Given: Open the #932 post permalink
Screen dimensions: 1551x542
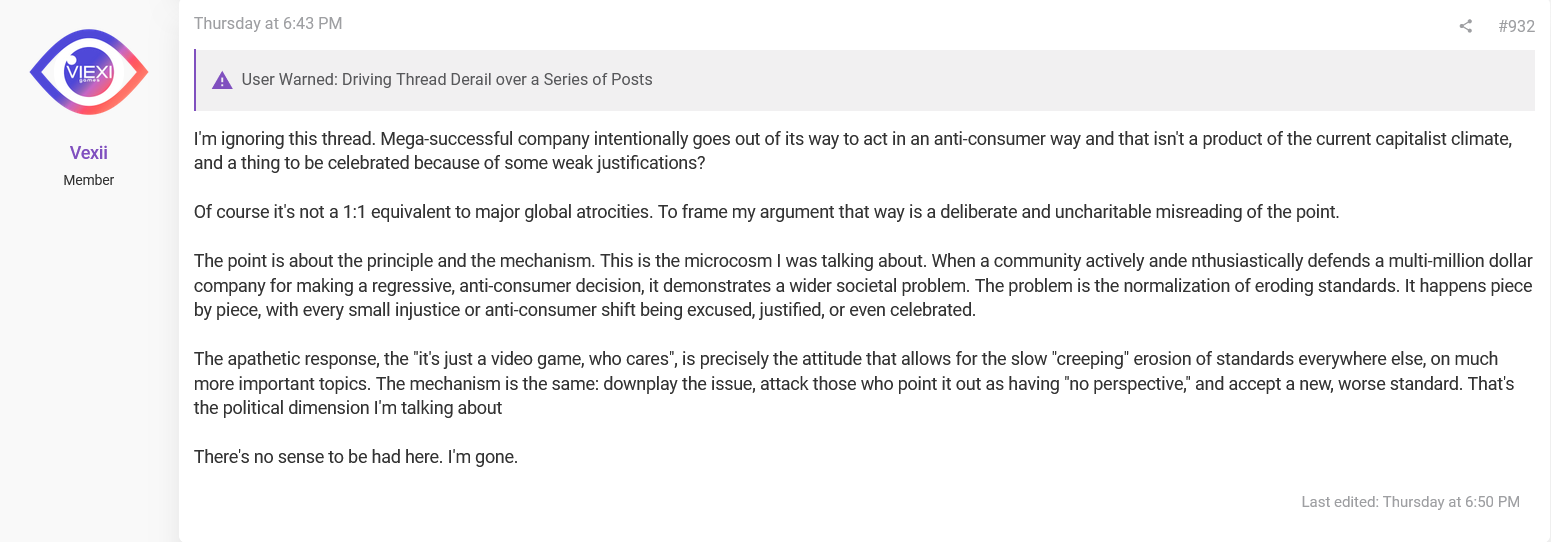Looking at the screenshot, I should click(1516, 26).
